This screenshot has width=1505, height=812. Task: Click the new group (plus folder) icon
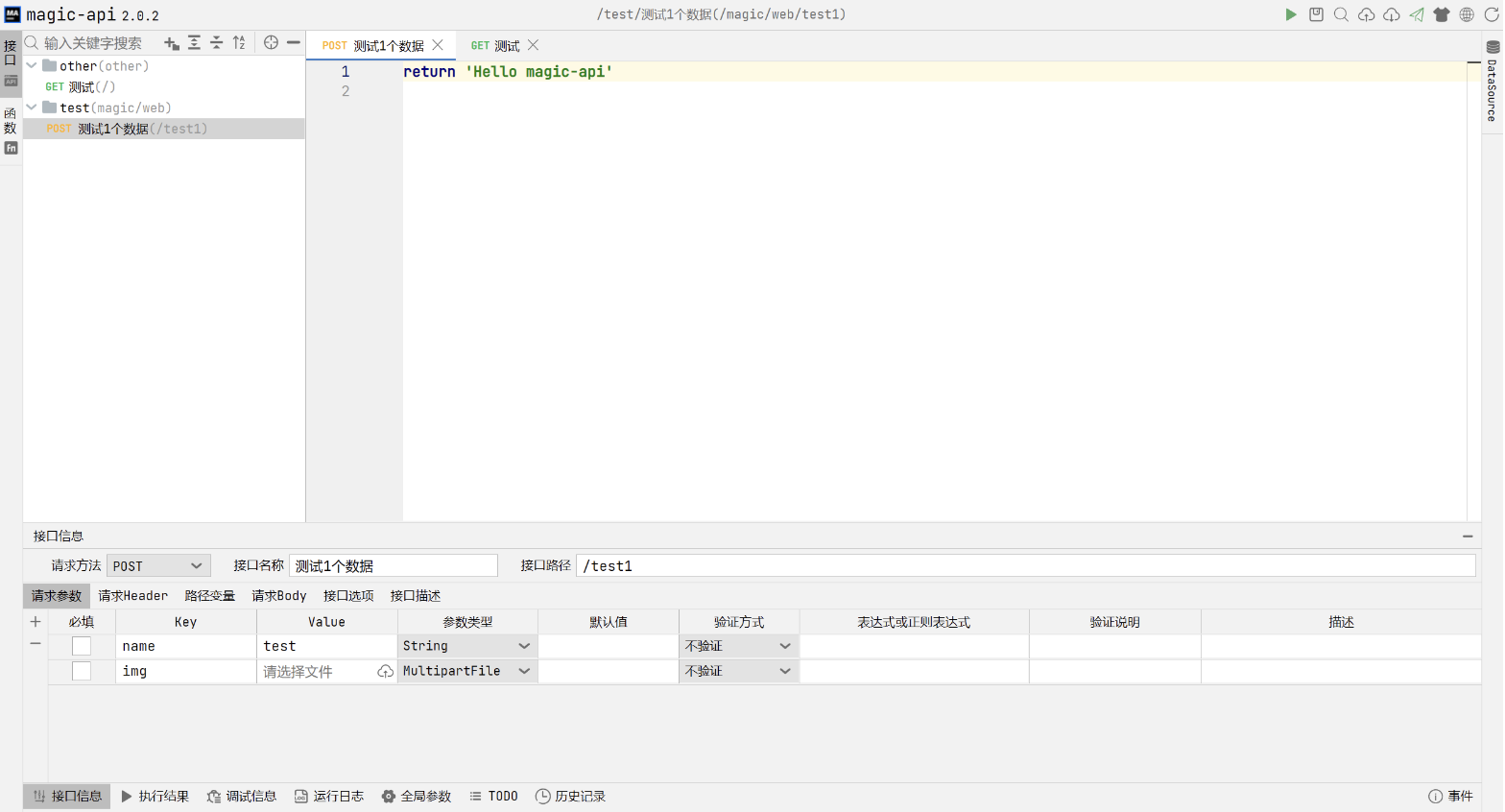pyautogui.click(x=172, y=43)
